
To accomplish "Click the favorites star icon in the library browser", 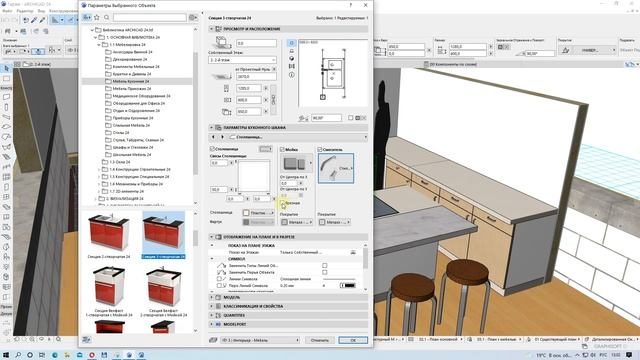I will click(x=97, y=17).
